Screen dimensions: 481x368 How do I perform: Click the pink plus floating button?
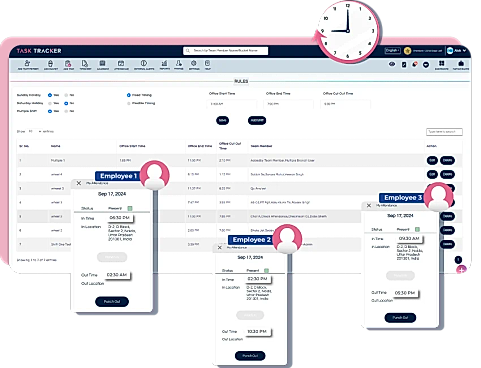coord(461,269)
